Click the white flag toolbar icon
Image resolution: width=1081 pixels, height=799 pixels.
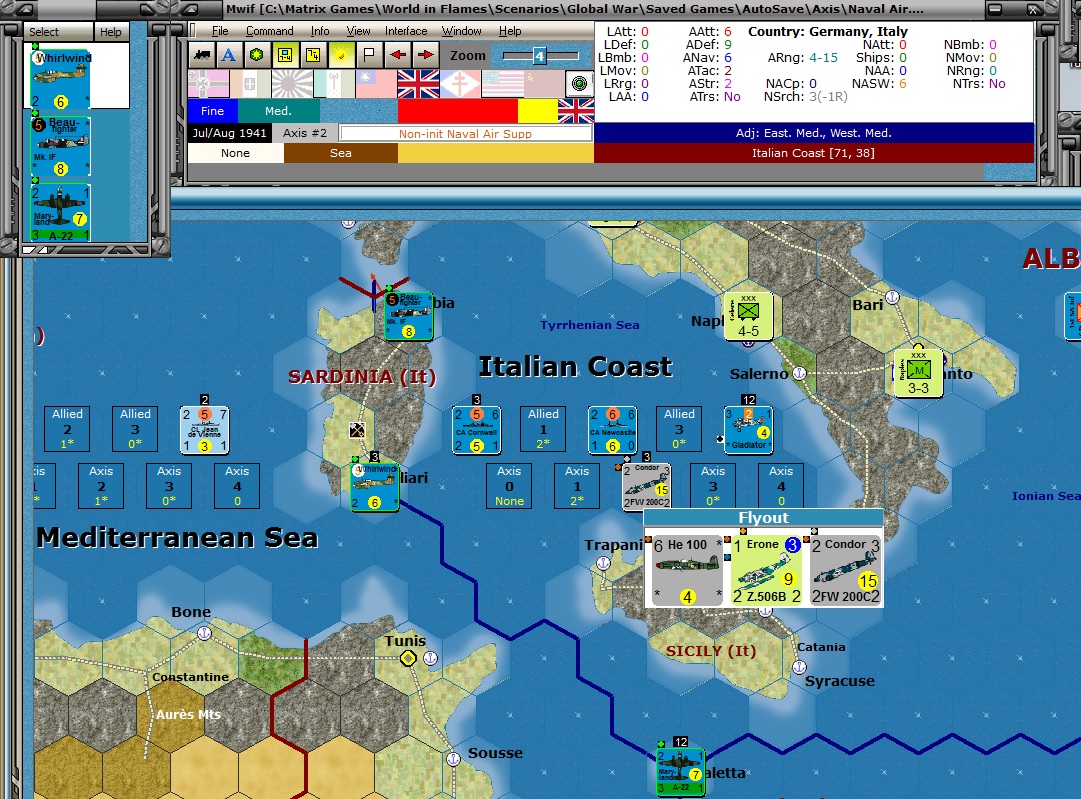click(370, 55)
